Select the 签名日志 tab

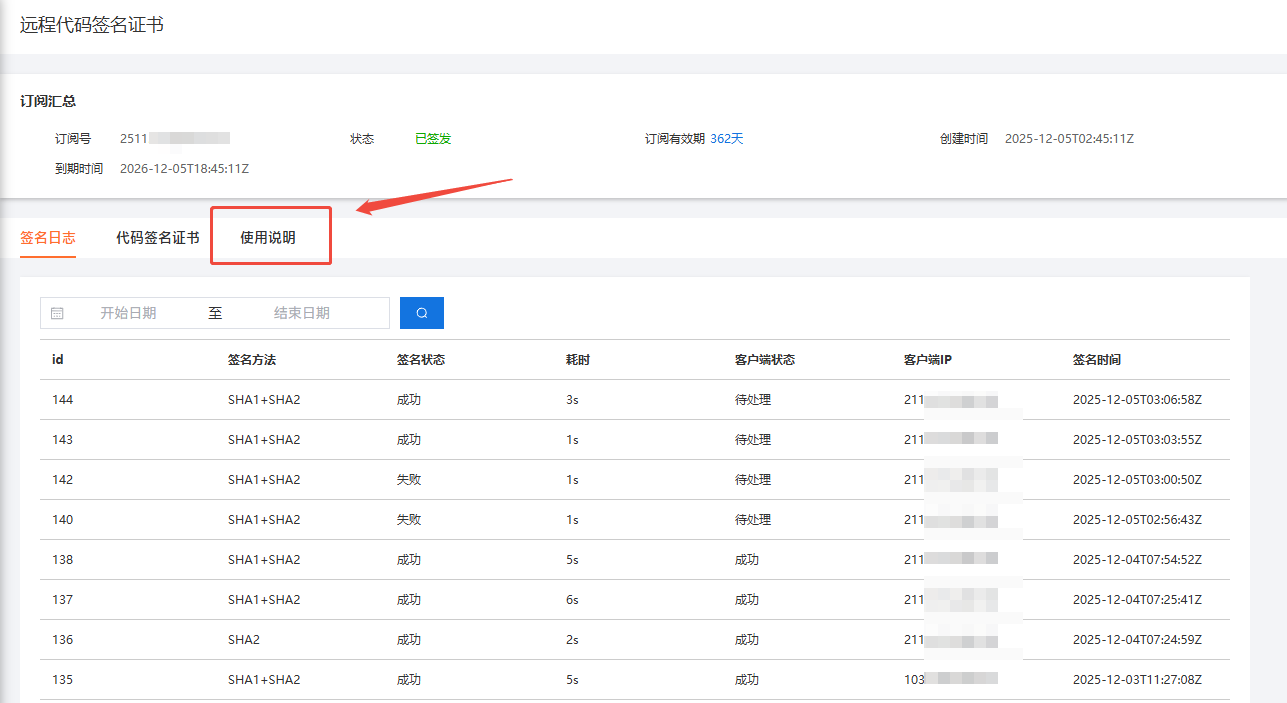pyautogui.click(x=47, y=239)
